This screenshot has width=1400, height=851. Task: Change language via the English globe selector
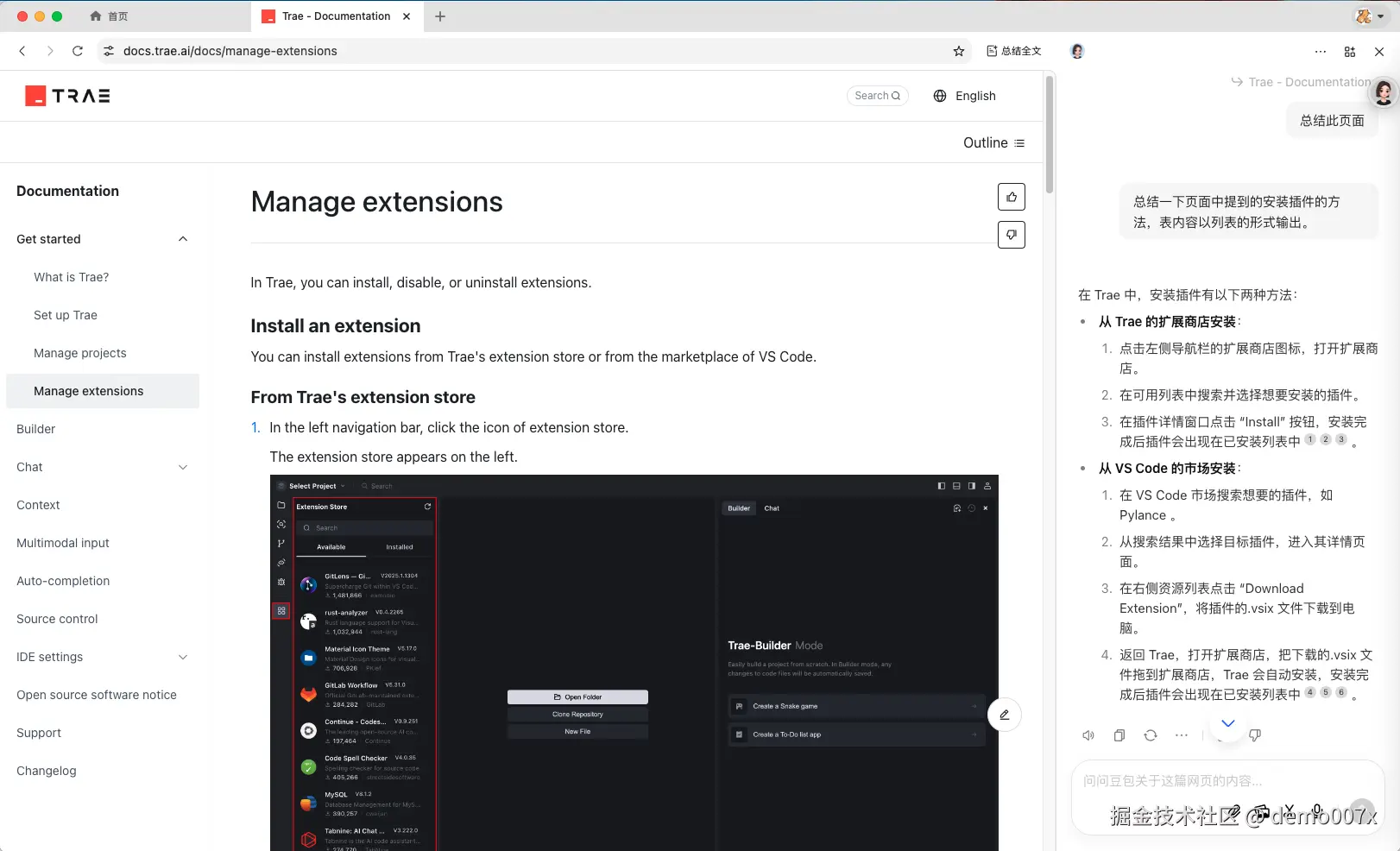(x=965, y=96)
